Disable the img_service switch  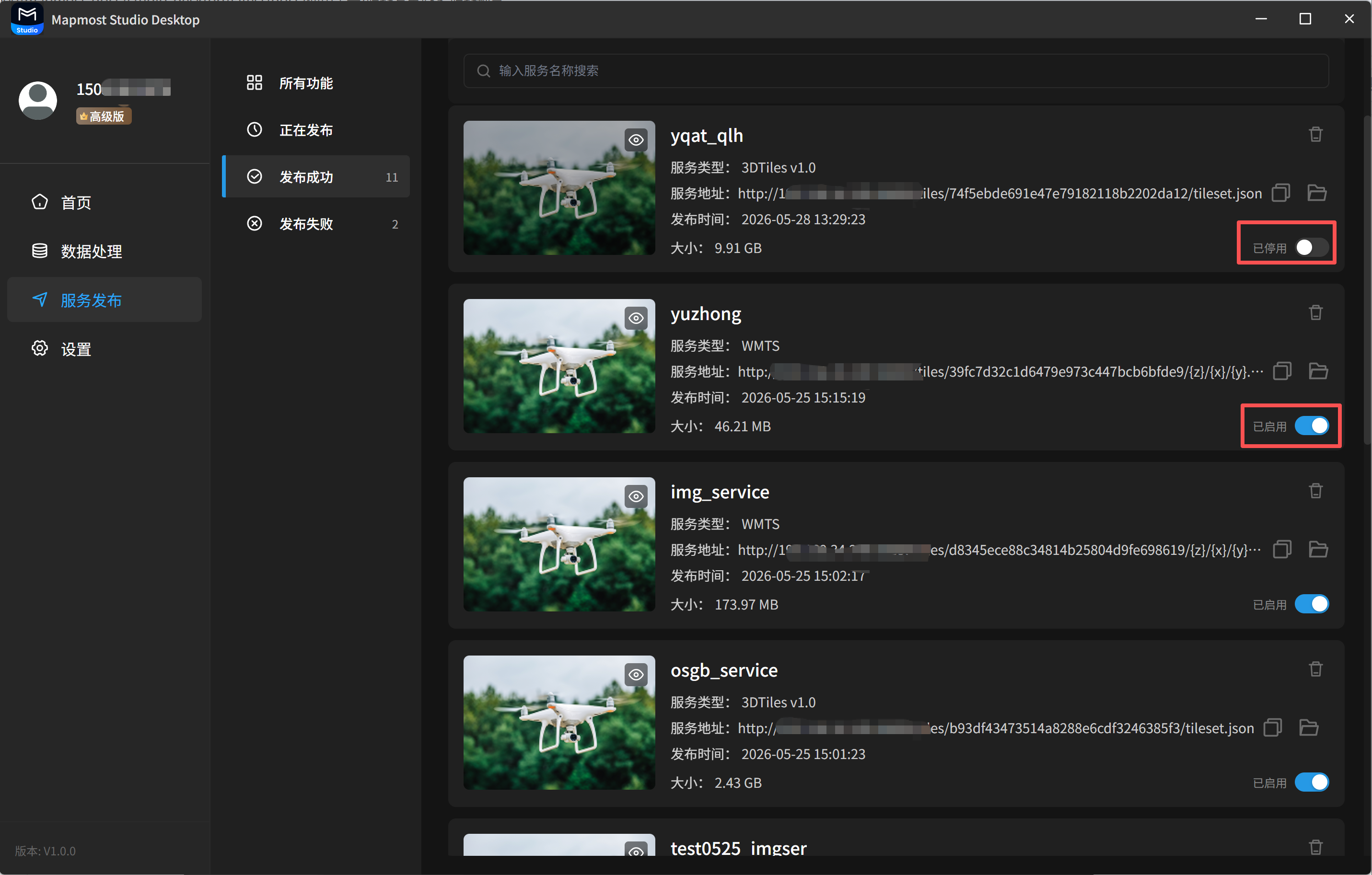coord(1312,604)
